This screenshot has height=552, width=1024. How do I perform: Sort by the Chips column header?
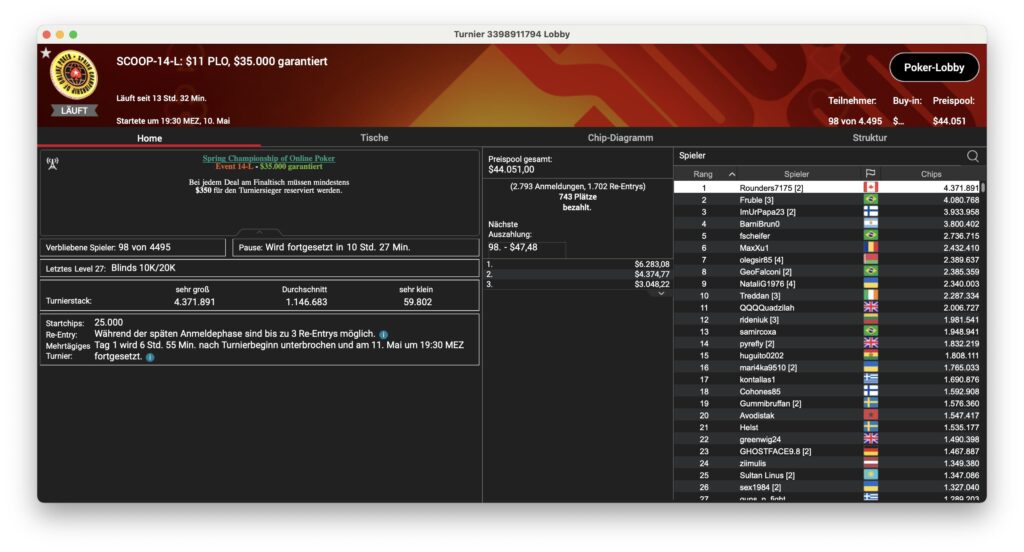click(x=930, y=174)
